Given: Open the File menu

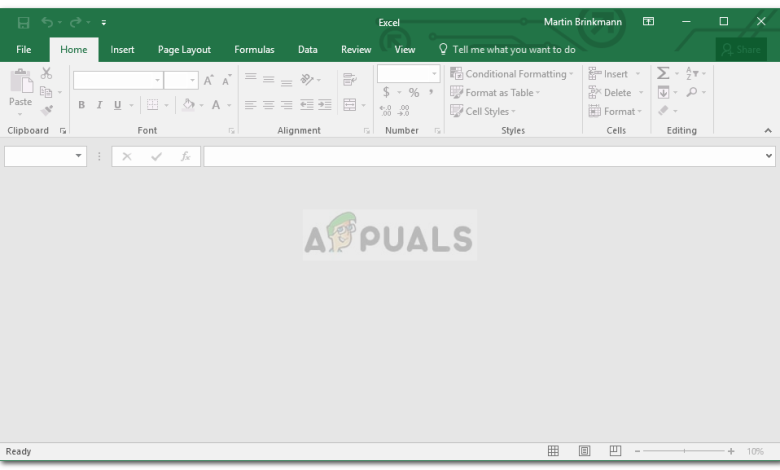Looking at the screenshot, I should pos(23,49).
